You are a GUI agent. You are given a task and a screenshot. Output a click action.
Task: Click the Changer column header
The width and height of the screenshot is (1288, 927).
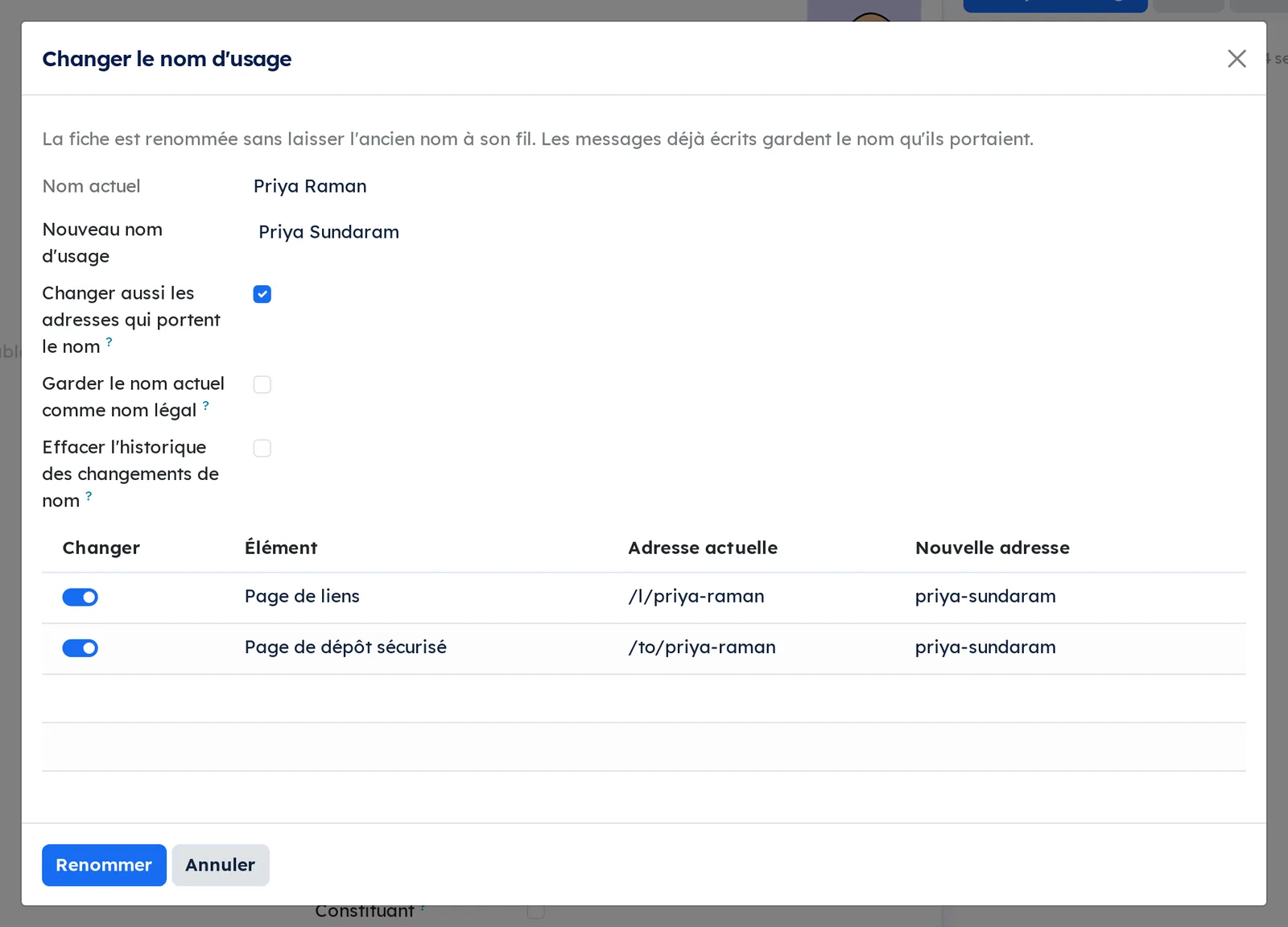pyautogui.click(x=101, y=548)
